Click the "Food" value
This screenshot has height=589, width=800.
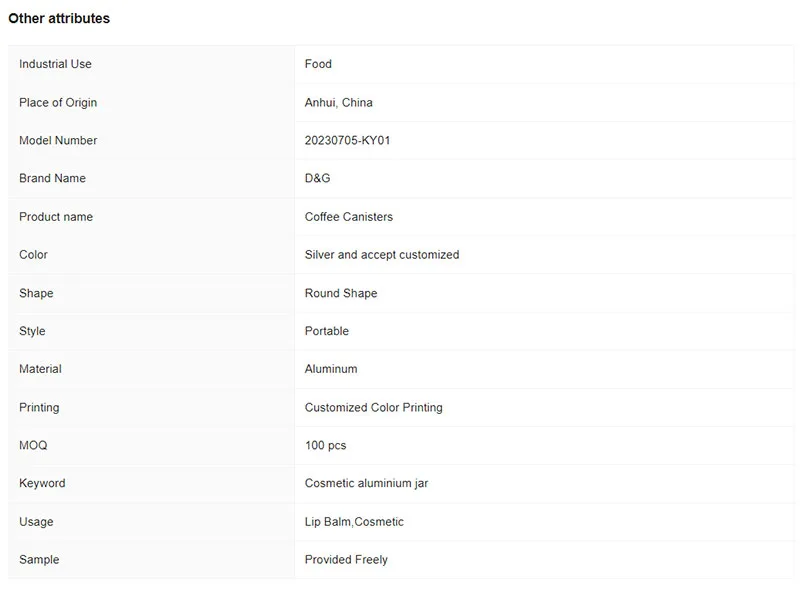coord(318,64)
